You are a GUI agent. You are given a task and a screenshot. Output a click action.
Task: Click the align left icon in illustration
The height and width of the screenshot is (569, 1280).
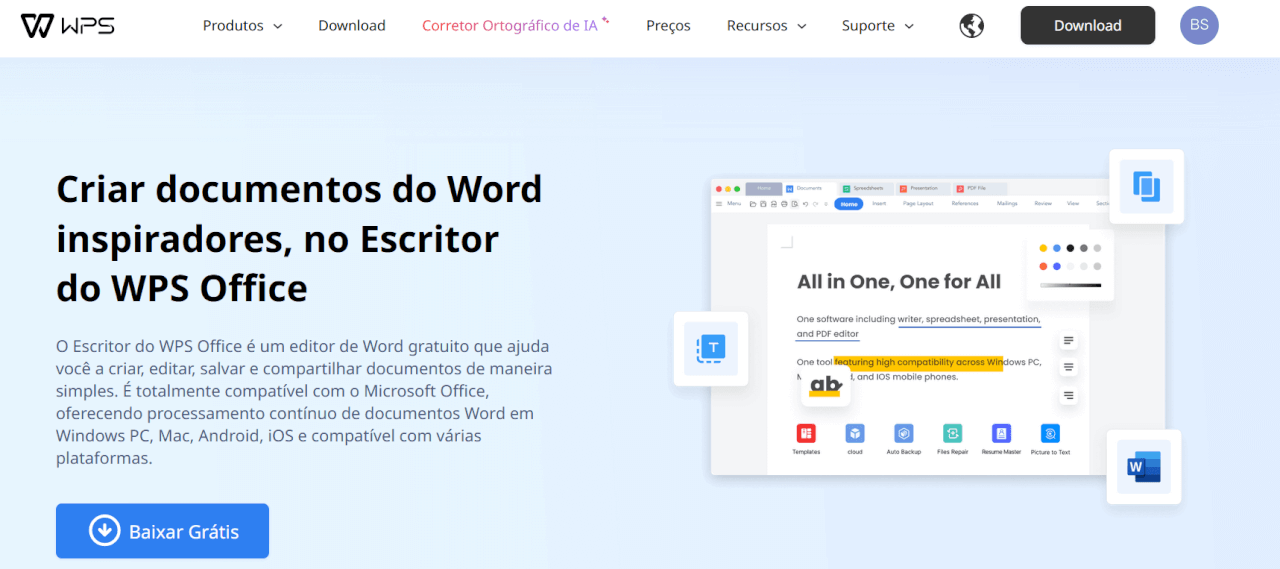coord(1069,341)
